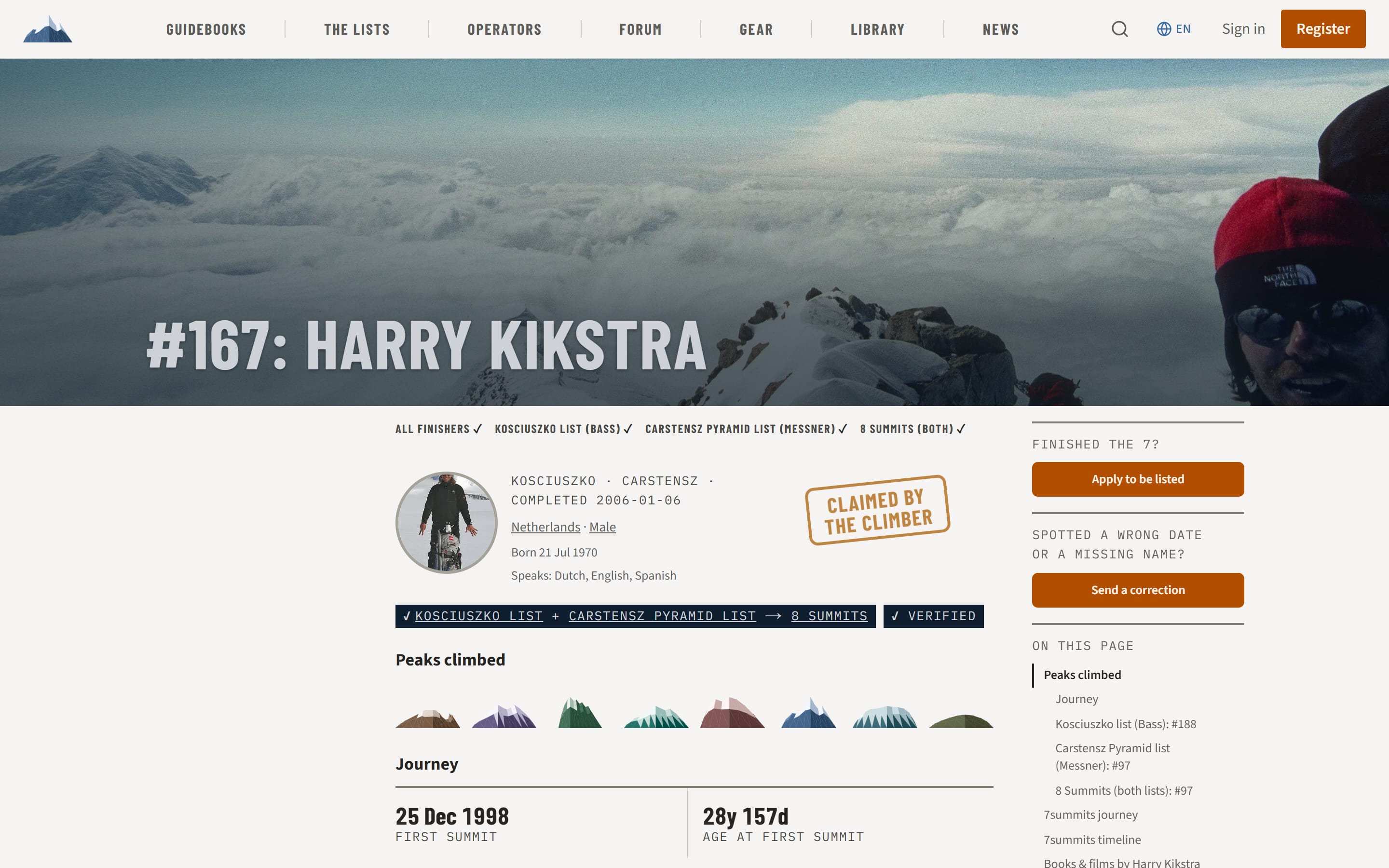Open the EN language selector
Screen dimensions: 1389x868
click(x=1173, y=29)
